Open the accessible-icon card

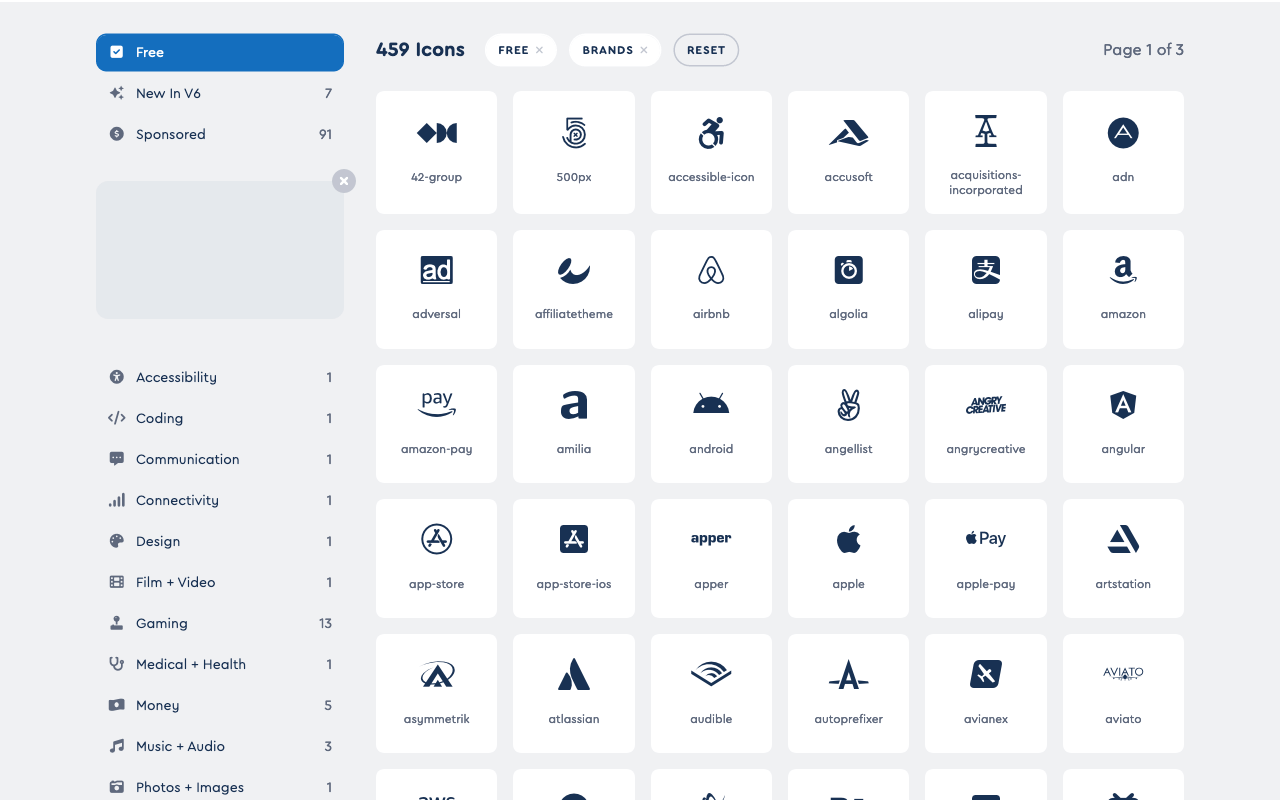tap(711, 152)
